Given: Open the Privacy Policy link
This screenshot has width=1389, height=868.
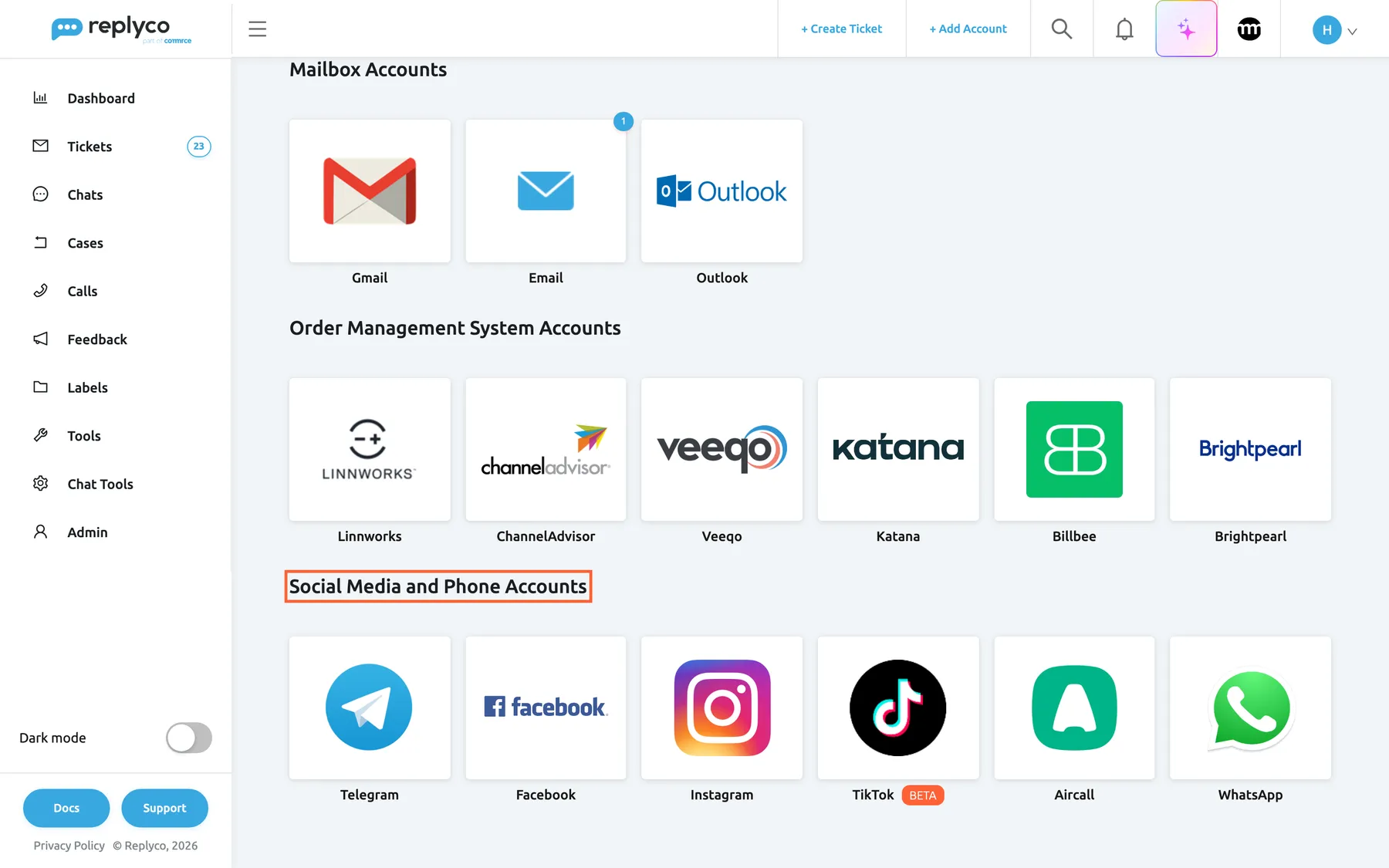Looking at the screenshot, I should [69, 846].
